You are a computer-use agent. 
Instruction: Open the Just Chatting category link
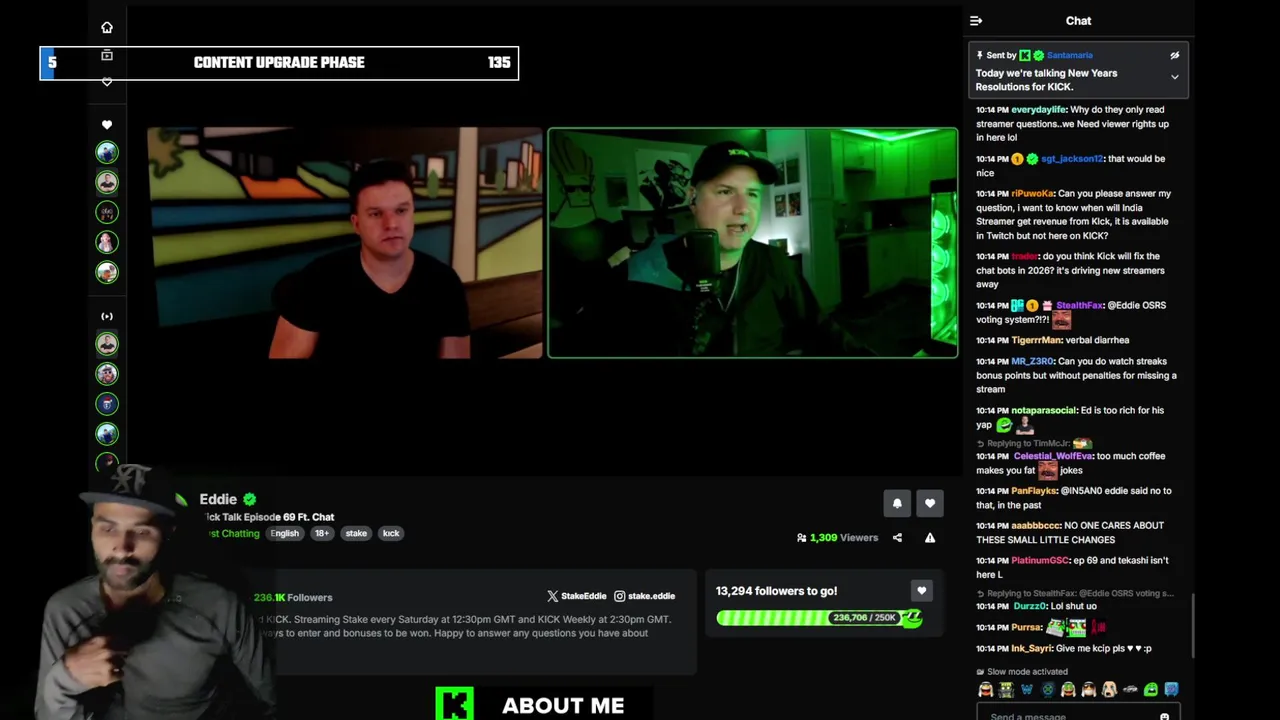click(234, 534)
